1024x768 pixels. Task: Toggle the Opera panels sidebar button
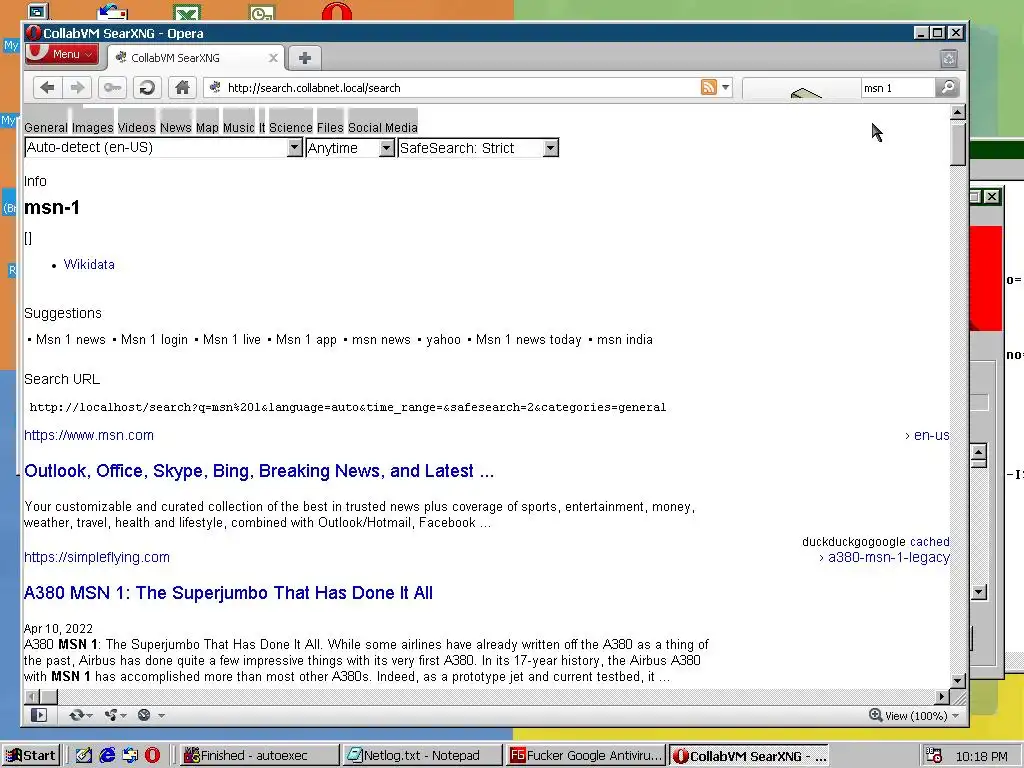(39, 715)
